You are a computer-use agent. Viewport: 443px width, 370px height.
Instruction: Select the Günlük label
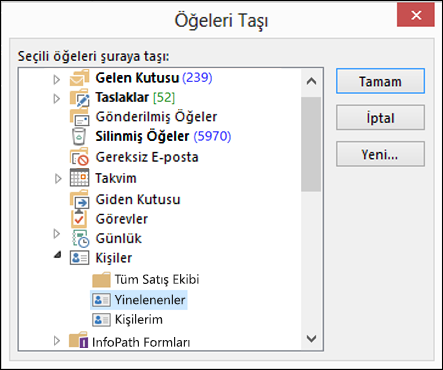118,239
